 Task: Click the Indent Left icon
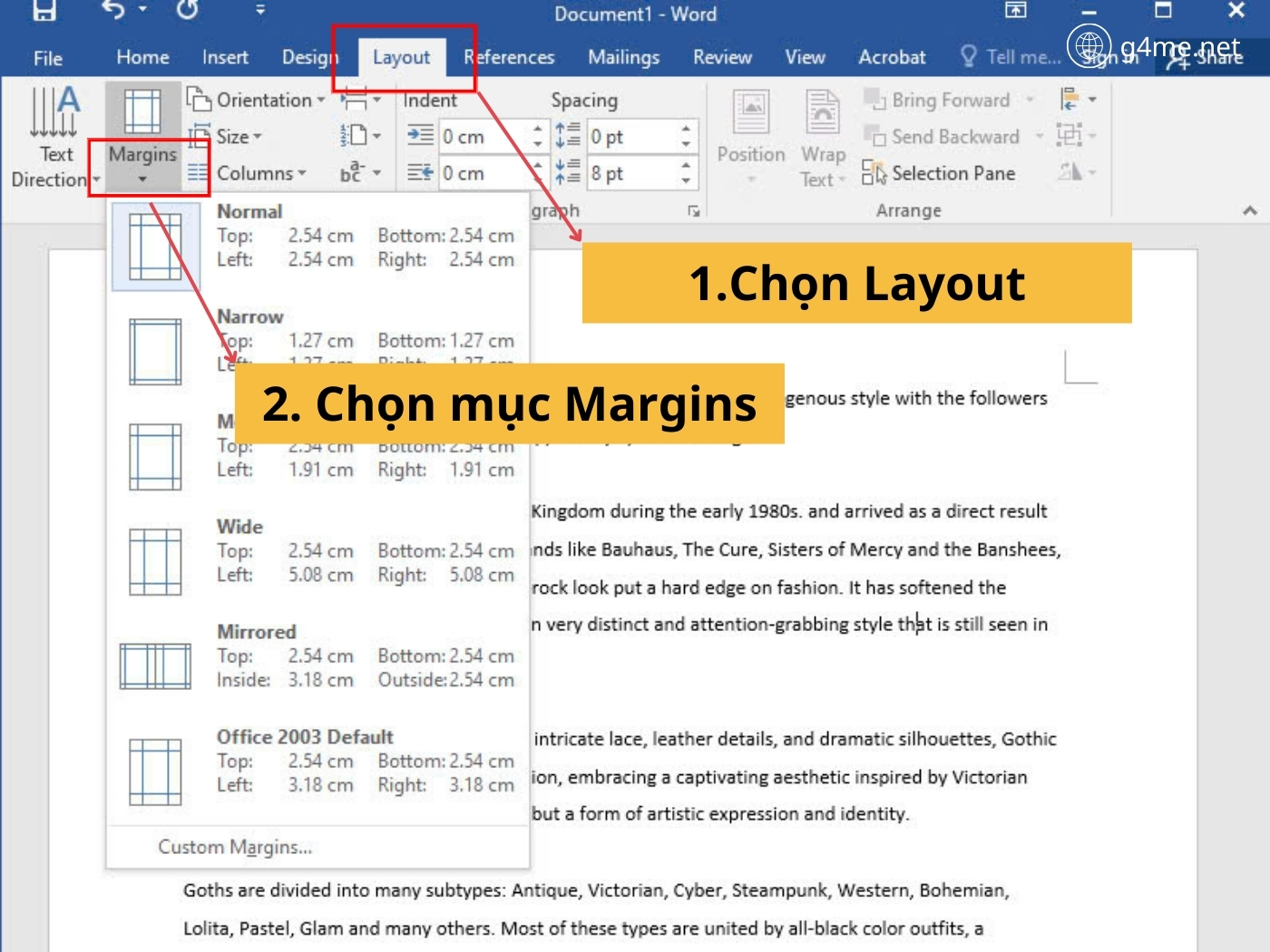[420, 136]
